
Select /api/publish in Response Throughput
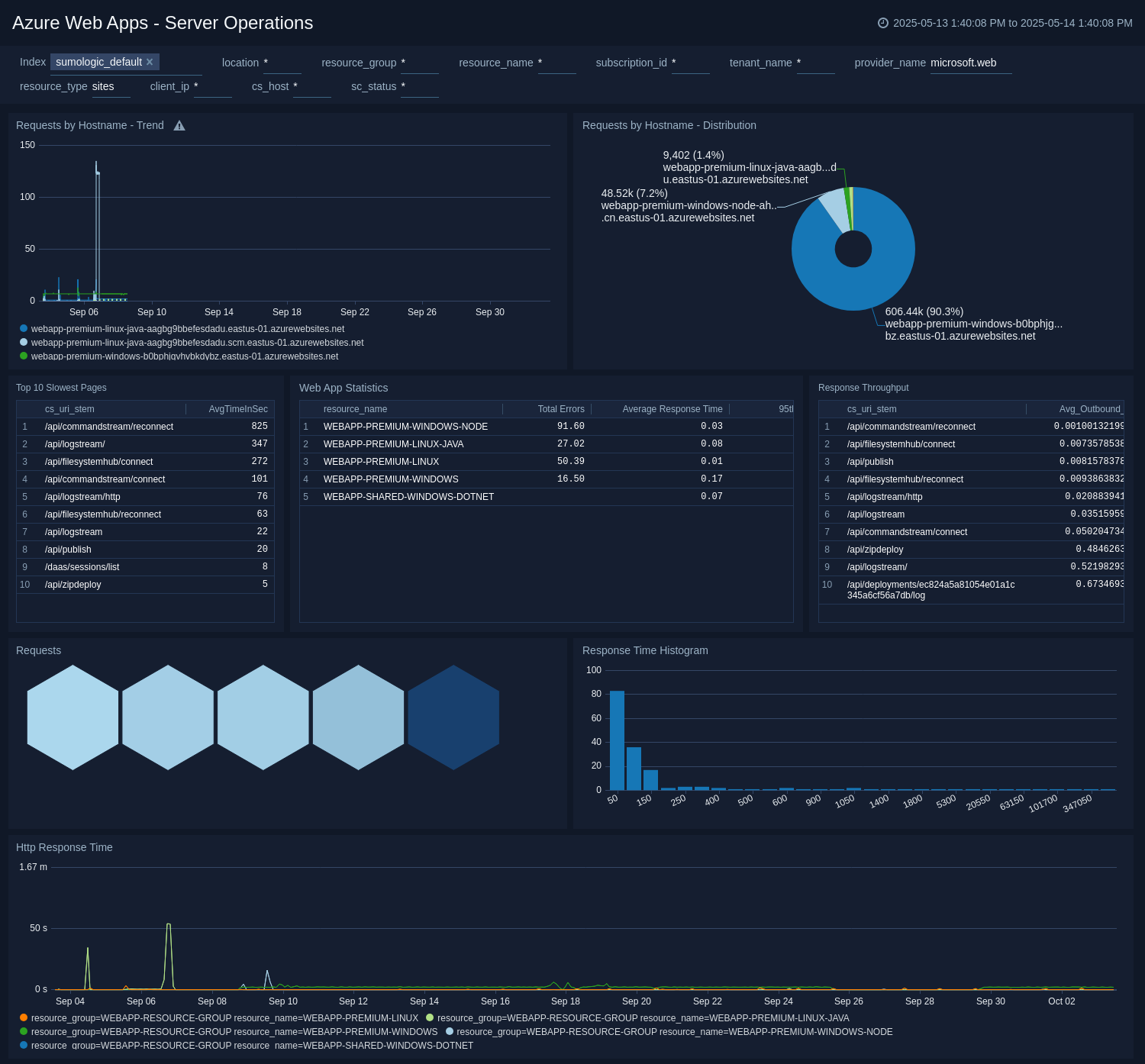pyautogui.click(x=971, y=462)
